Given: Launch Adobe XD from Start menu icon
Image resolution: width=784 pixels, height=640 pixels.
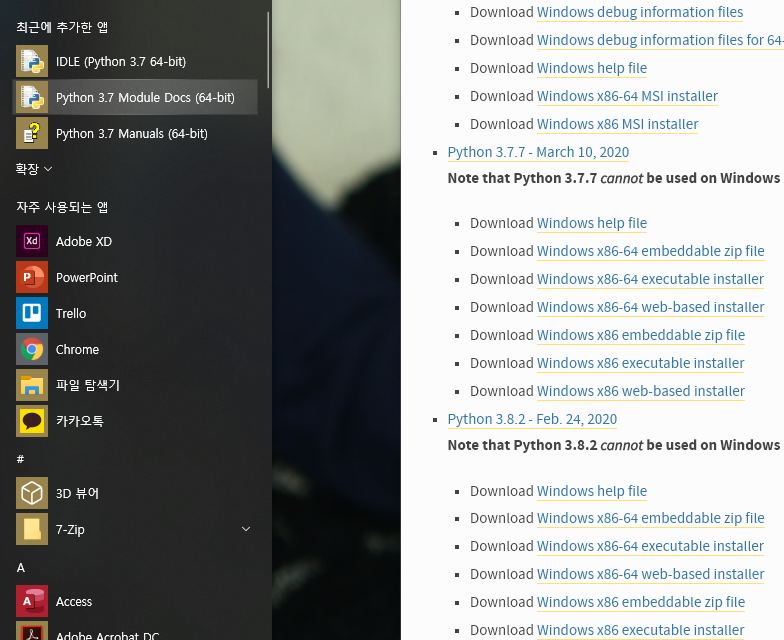Looking at the screenshot, I should [32, 241].
